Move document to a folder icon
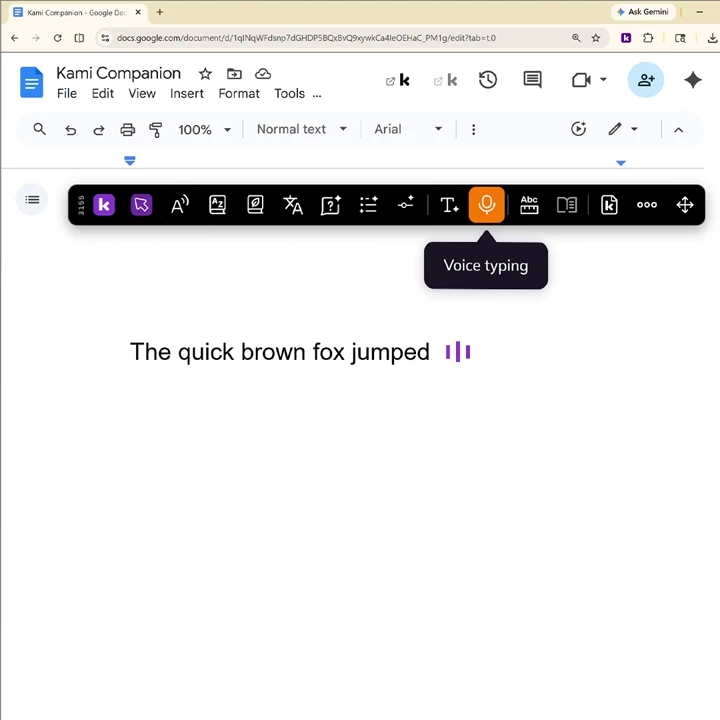The width and height of the screenshot is (720, 720). click(x=234, y=73)
